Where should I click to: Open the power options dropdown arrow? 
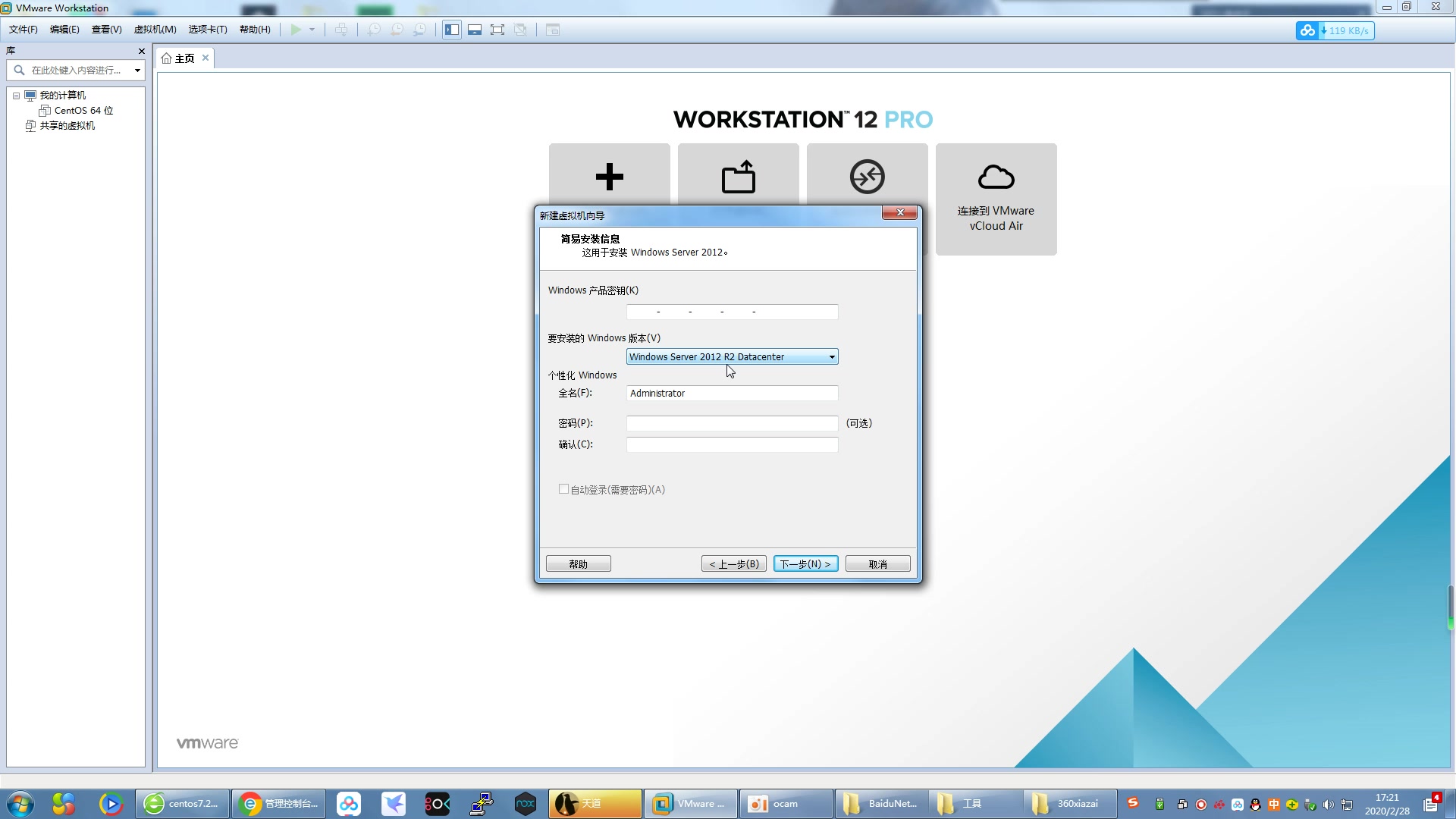[x=312, y=30]
